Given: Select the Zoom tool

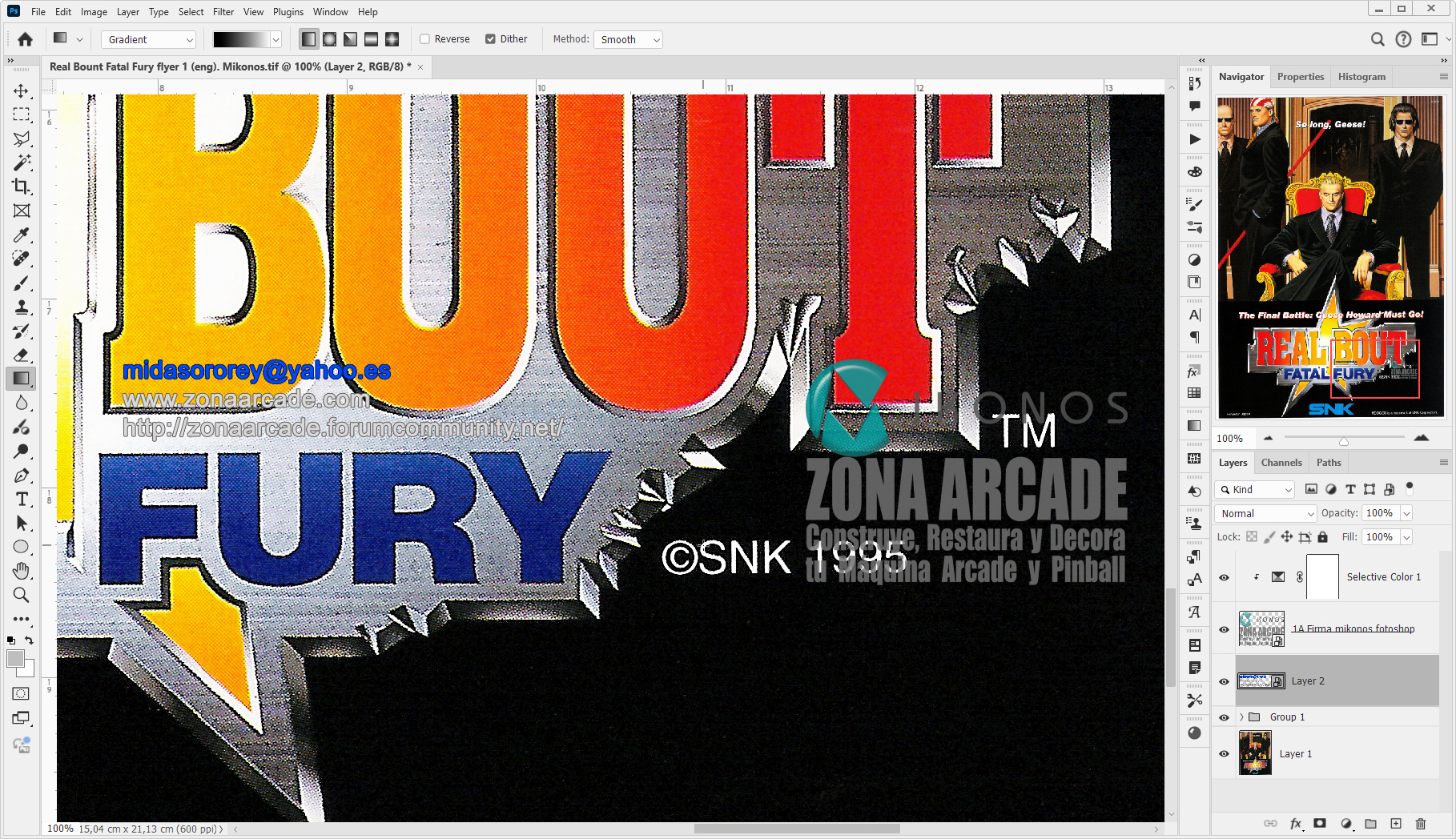Looking at the screenshot, I should point(22,595).
